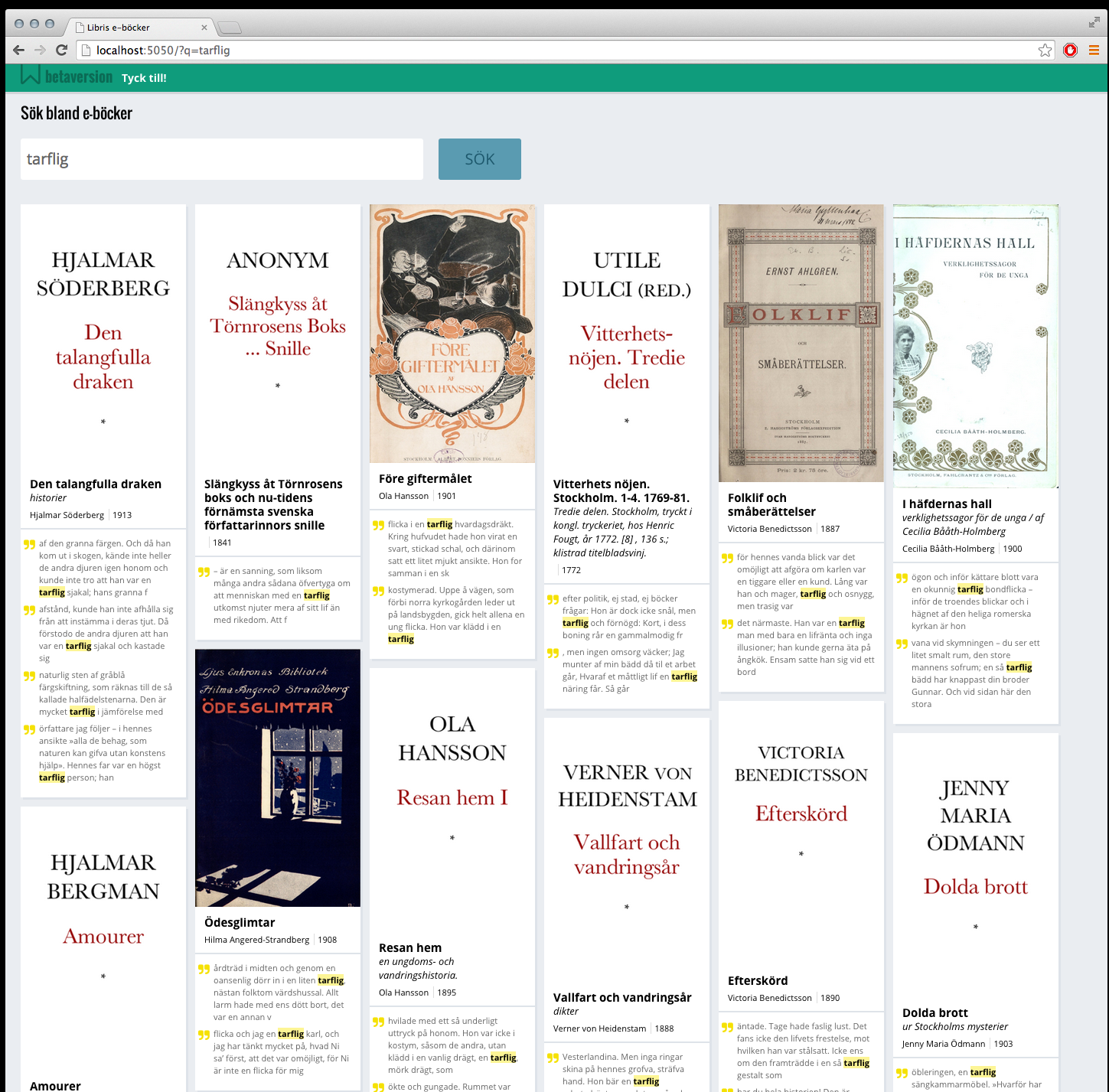
Task: Click author name Verner von Heidenstam
Action: point(599,1028)
